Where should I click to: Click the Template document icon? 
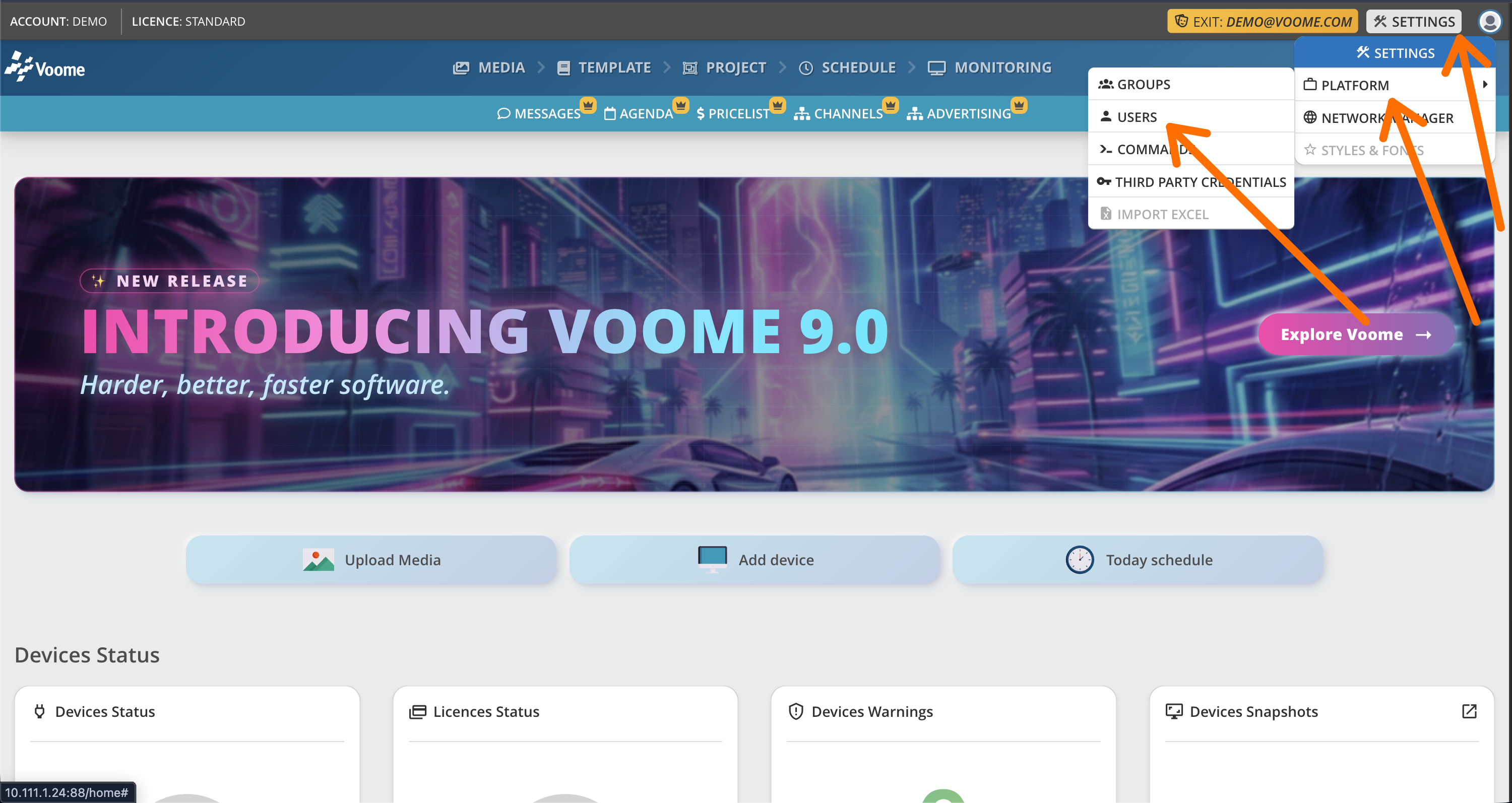[563, 68]
